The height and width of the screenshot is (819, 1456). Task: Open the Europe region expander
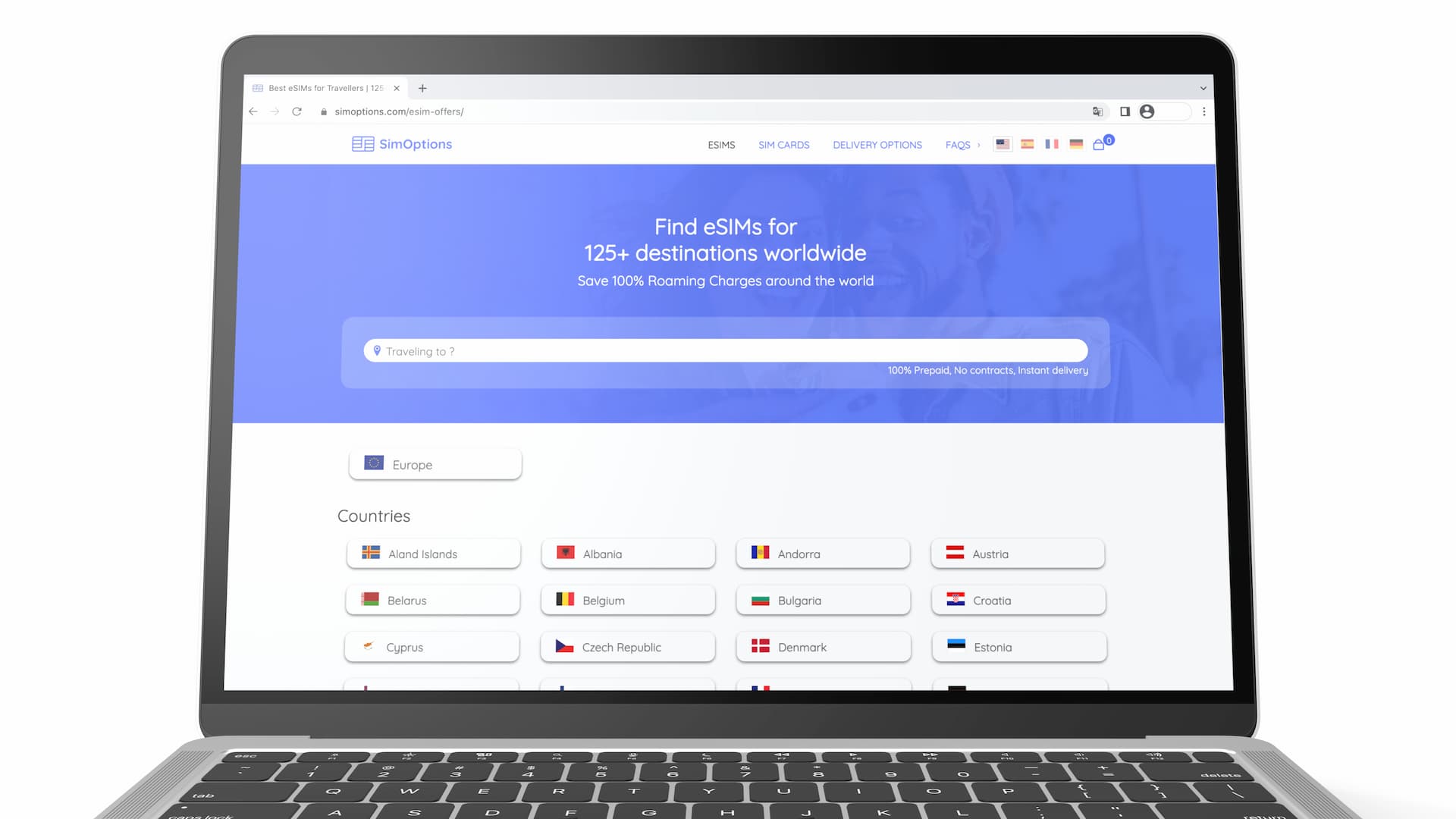(x=436, y=463)
